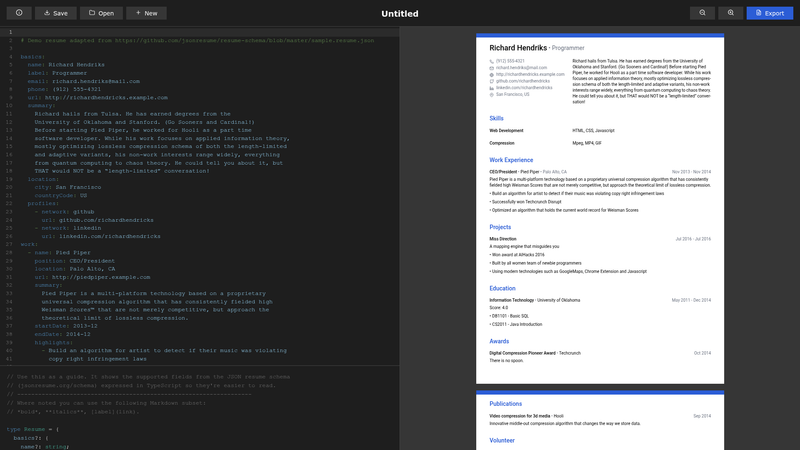This screenshot has width=800, height=450.
Task: Click the Volunteer section heading
Action: pyautogui.click(x=502, y=440)
